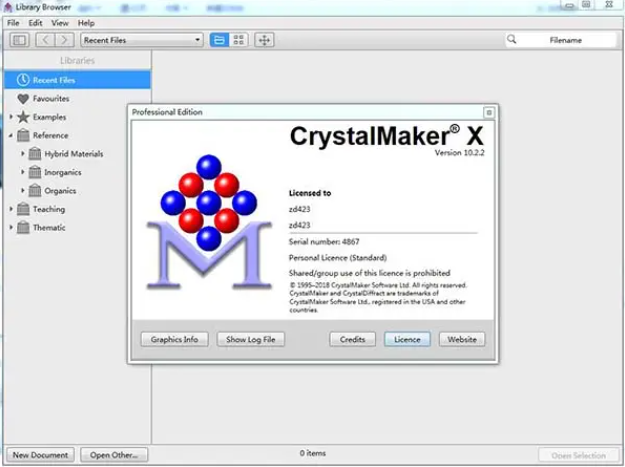The height and width of the screenshot is (467, 625).
Task: Click the Licence button
Action: click(x=407, y=339)
